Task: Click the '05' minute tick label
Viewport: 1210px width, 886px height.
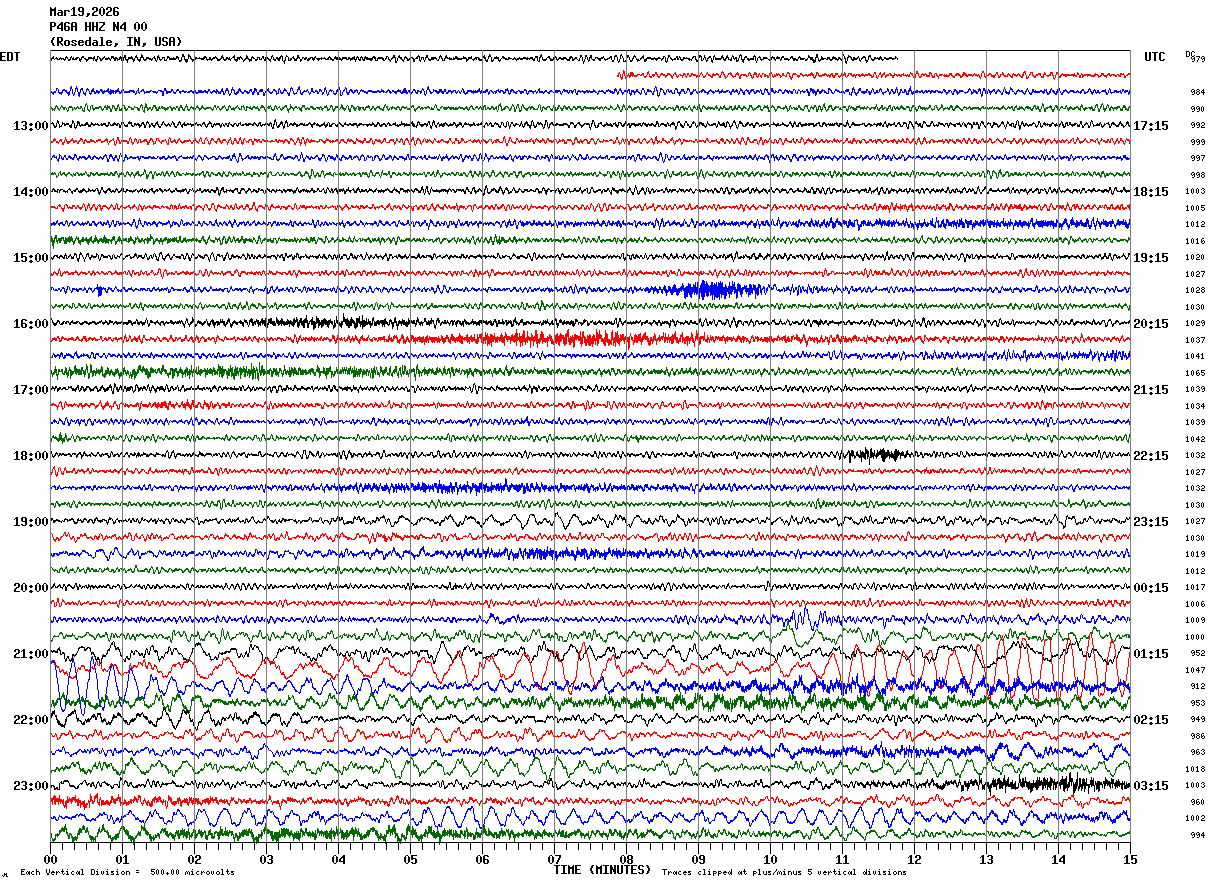Action: (410, 859)
